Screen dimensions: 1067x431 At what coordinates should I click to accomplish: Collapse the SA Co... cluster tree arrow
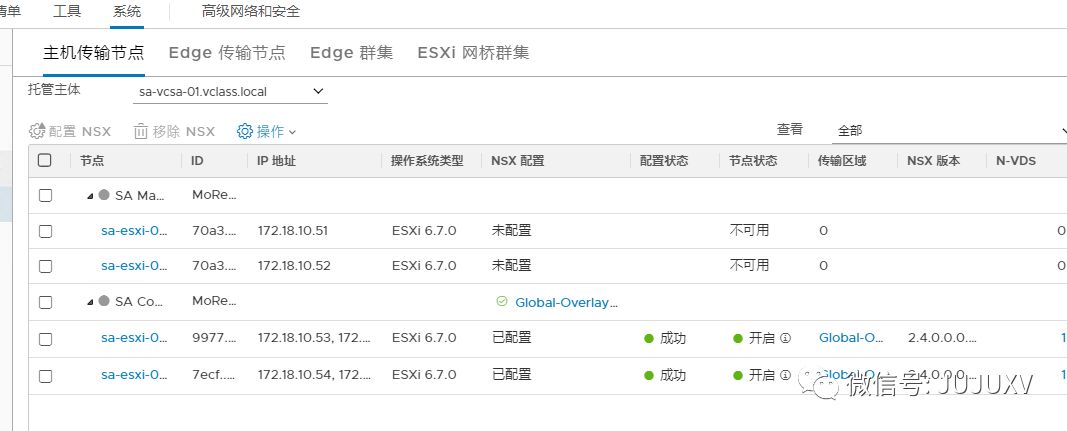[x=91, y=302]
